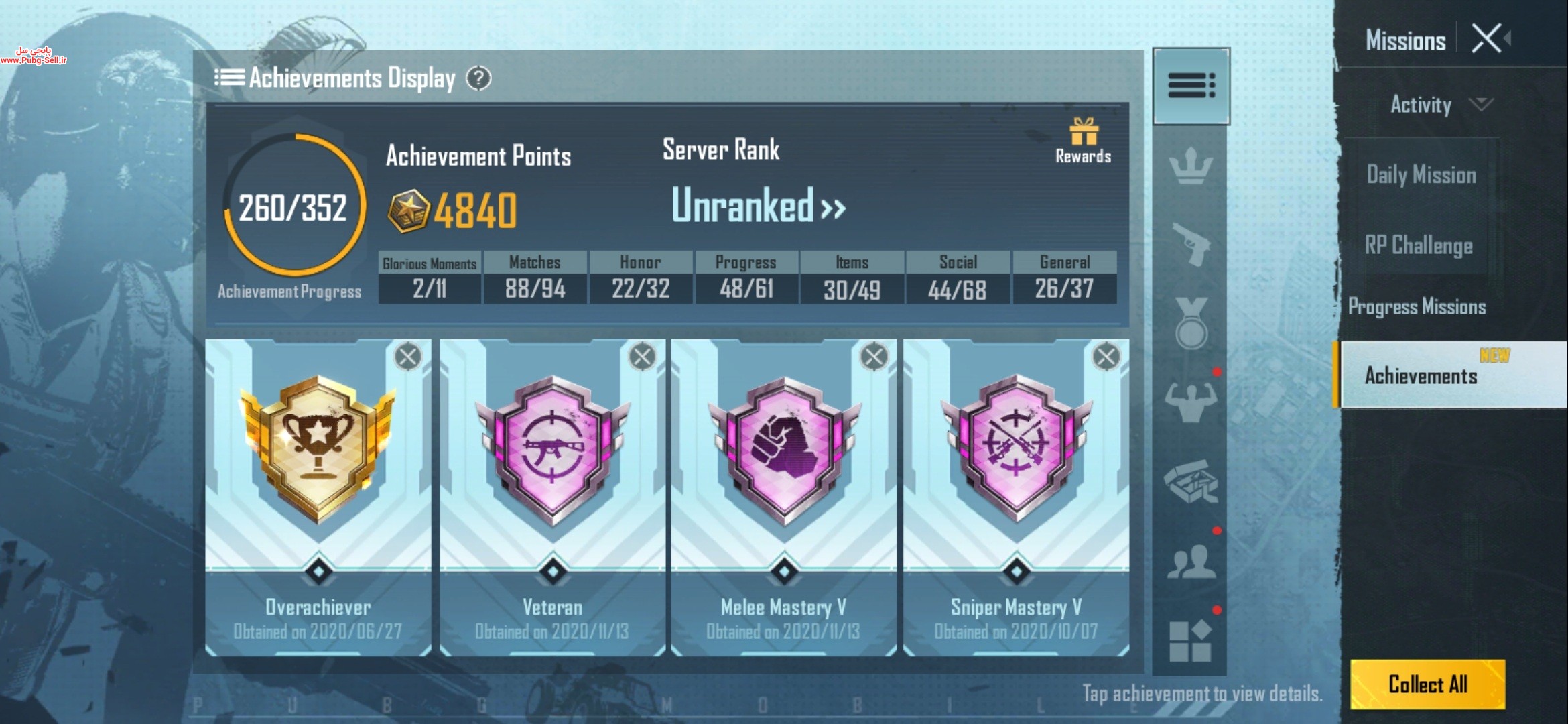Switch to the RP Challenge tab
The height and width of the screenshot is (724, 1568).
click(x=1419, y=245)
